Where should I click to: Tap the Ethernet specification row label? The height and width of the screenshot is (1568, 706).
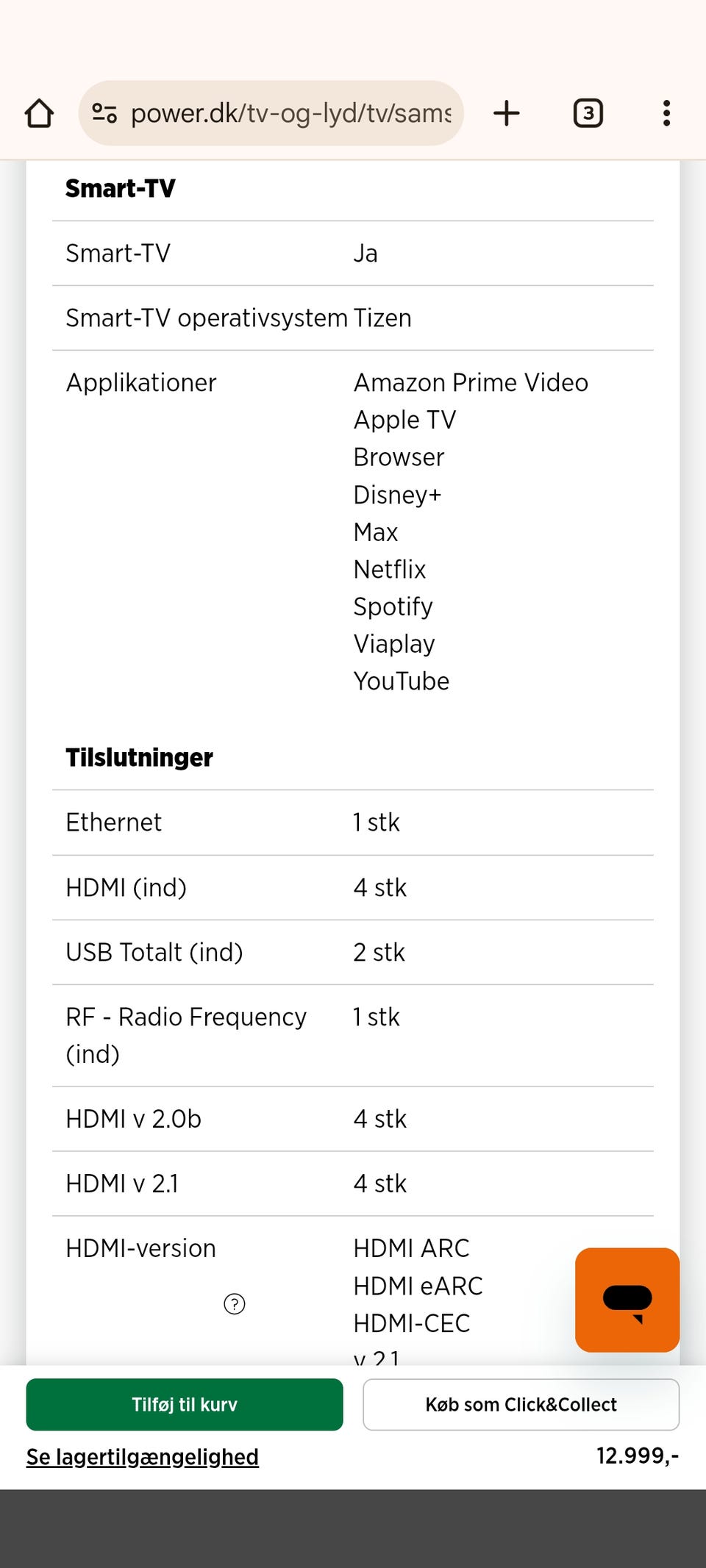tap(114, 823)
